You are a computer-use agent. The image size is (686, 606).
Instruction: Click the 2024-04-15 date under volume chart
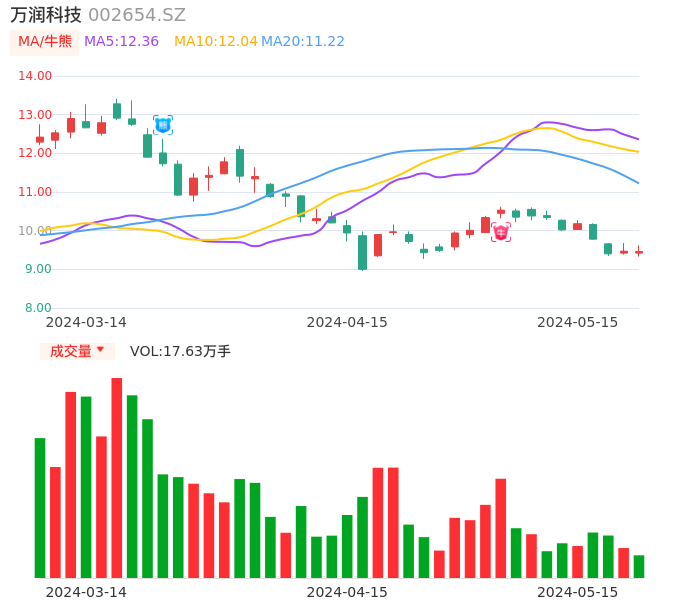(x=347, y=592)
